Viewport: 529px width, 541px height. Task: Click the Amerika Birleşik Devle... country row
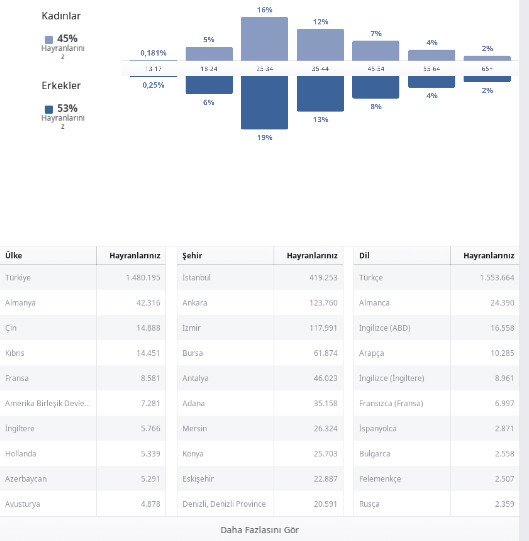coord(83,403)
